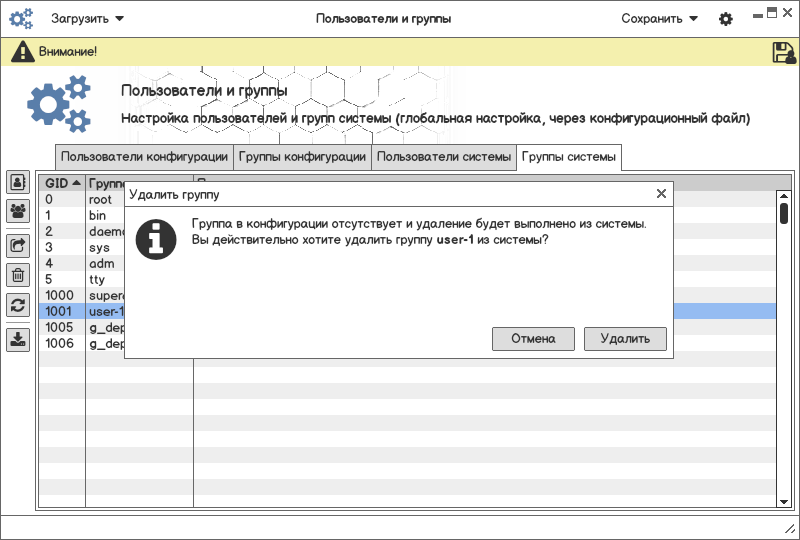Click the add group sidebar icon
This screenshot has height=540, width=800.
click(x=18, y=211)
